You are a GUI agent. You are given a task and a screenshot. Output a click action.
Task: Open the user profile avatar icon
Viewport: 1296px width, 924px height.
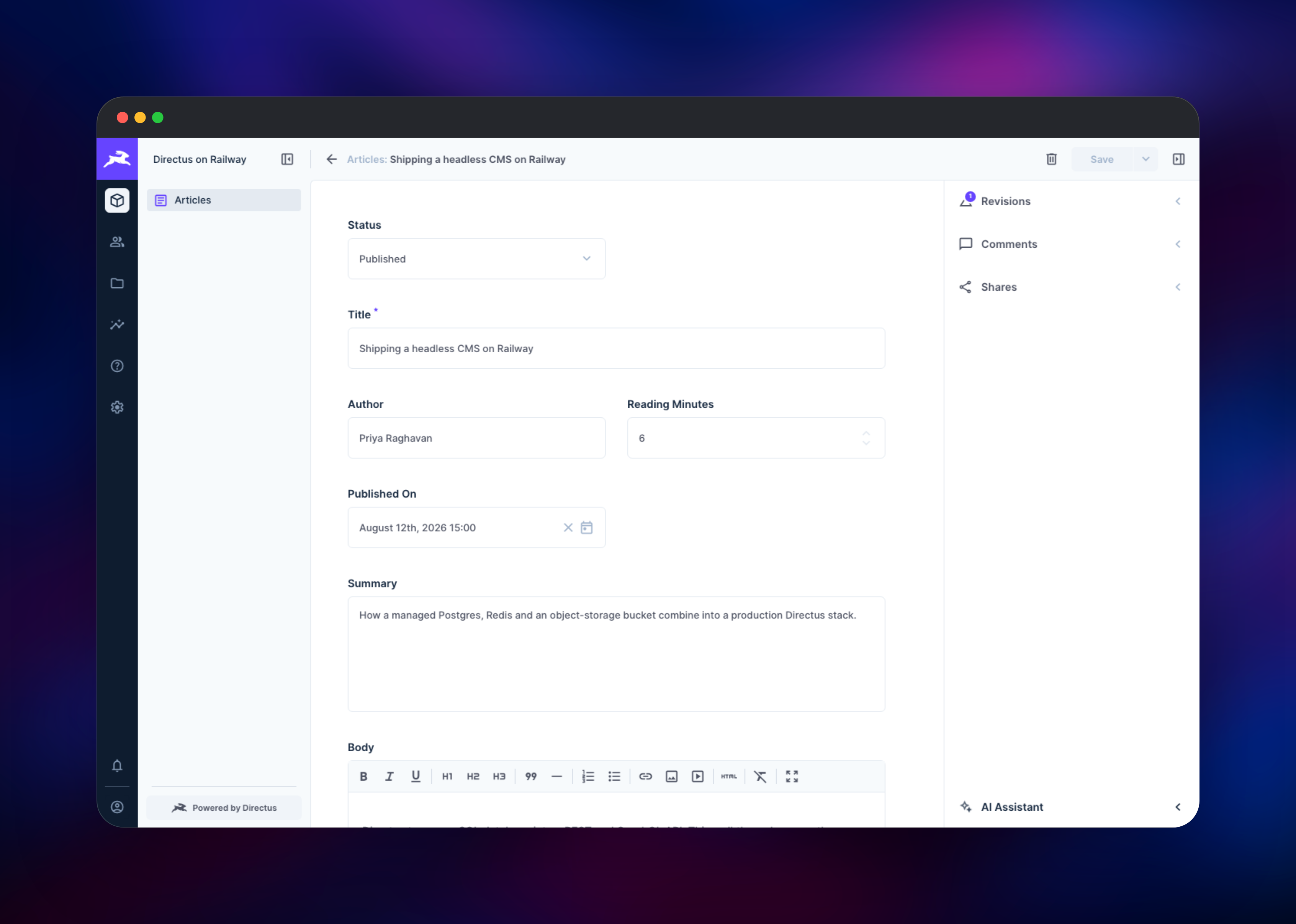(117, 807)
